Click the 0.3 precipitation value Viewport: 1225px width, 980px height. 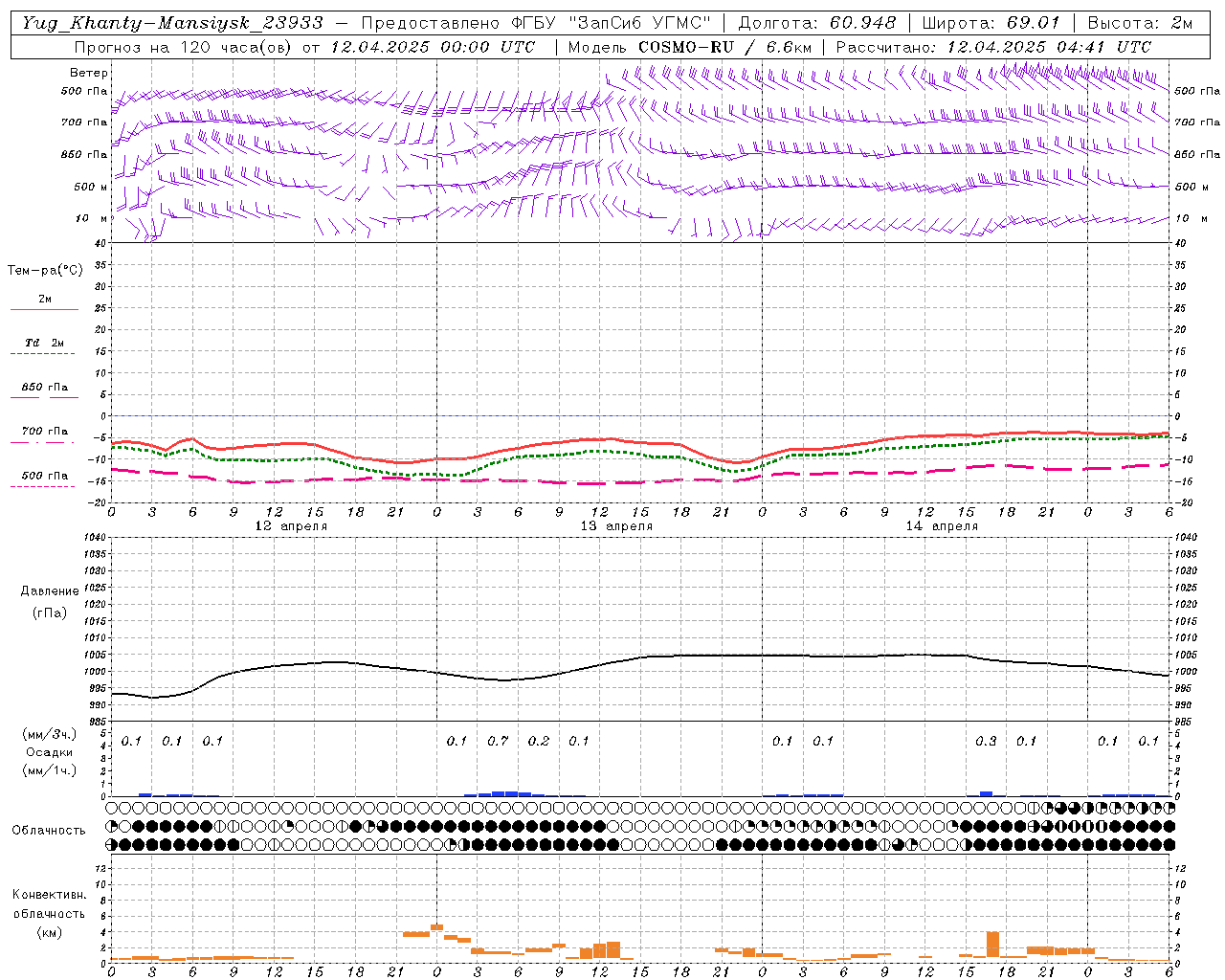986,742
